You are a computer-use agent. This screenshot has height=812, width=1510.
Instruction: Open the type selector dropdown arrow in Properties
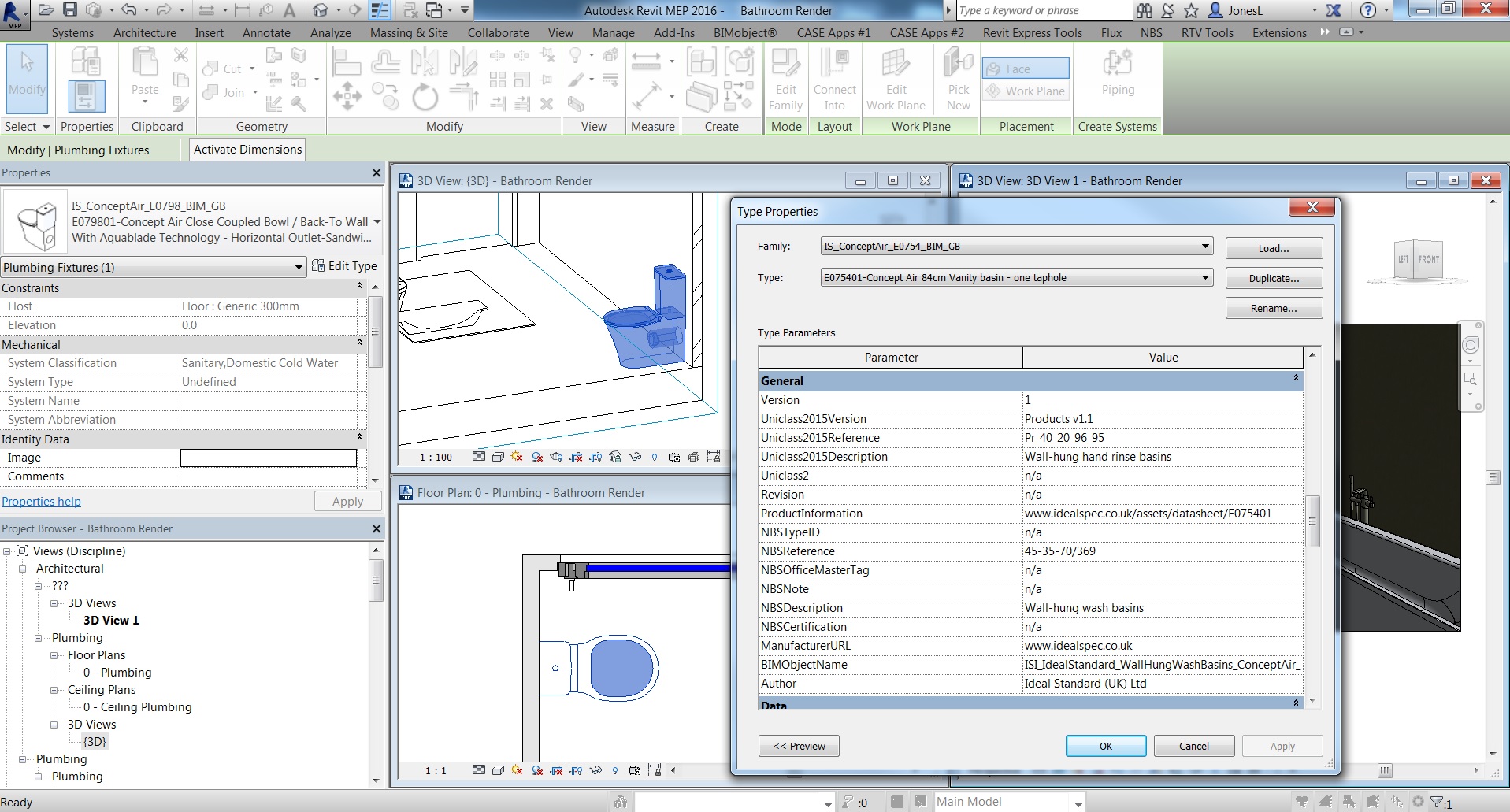pyautogui.click(x=377, y=222)
